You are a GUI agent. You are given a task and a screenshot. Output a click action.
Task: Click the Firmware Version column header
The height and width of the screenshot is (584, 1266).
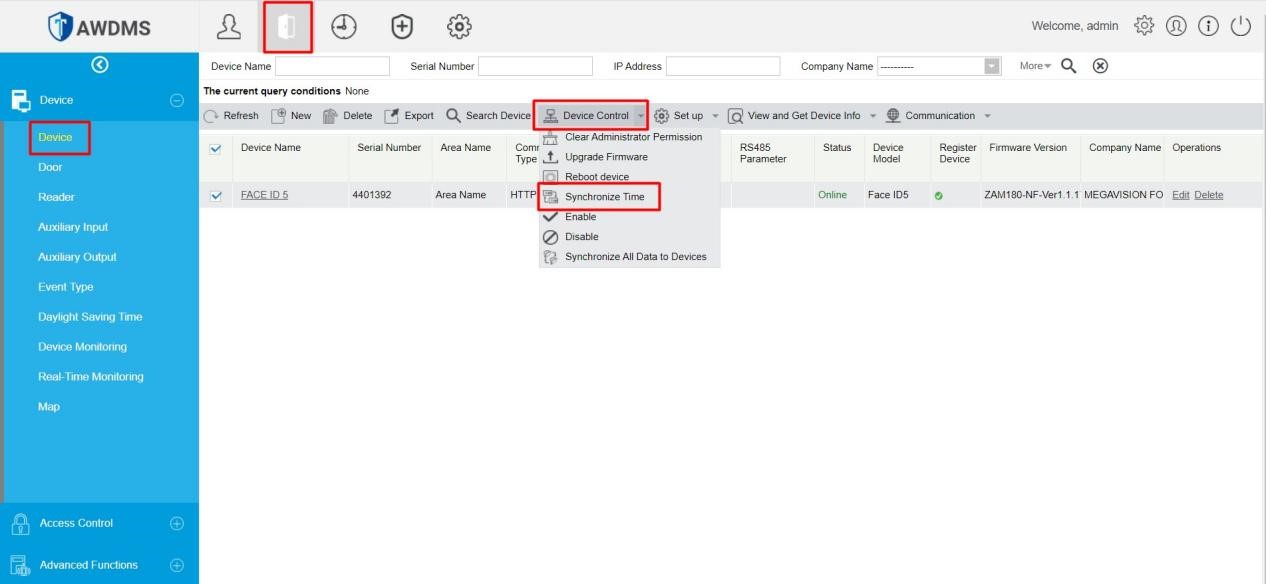coord(1028,148)
